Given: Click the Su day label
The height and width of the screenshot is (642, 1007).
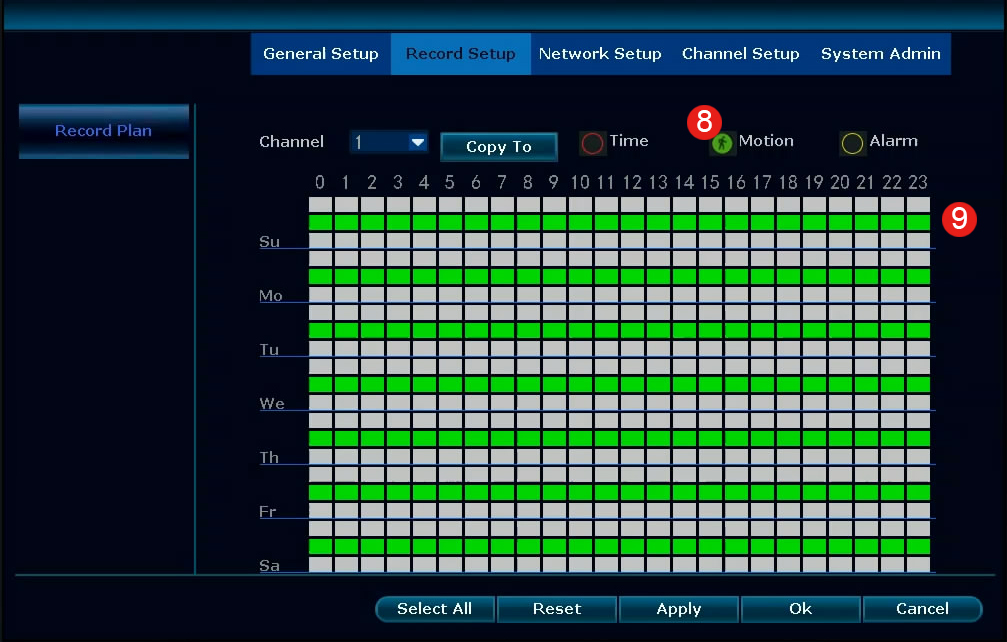Looking at the screenshot, I should (270, 242).
